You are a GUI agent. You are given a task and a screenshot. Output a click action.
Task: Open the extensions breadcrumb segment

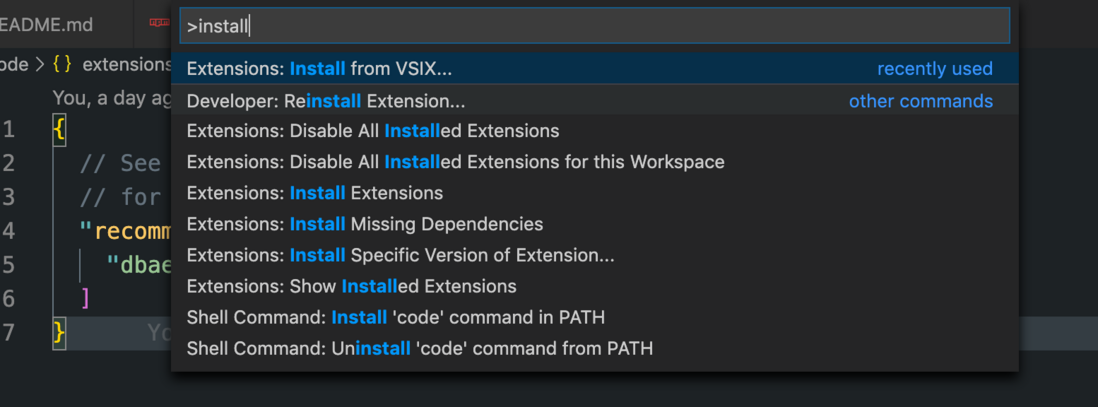127,64
